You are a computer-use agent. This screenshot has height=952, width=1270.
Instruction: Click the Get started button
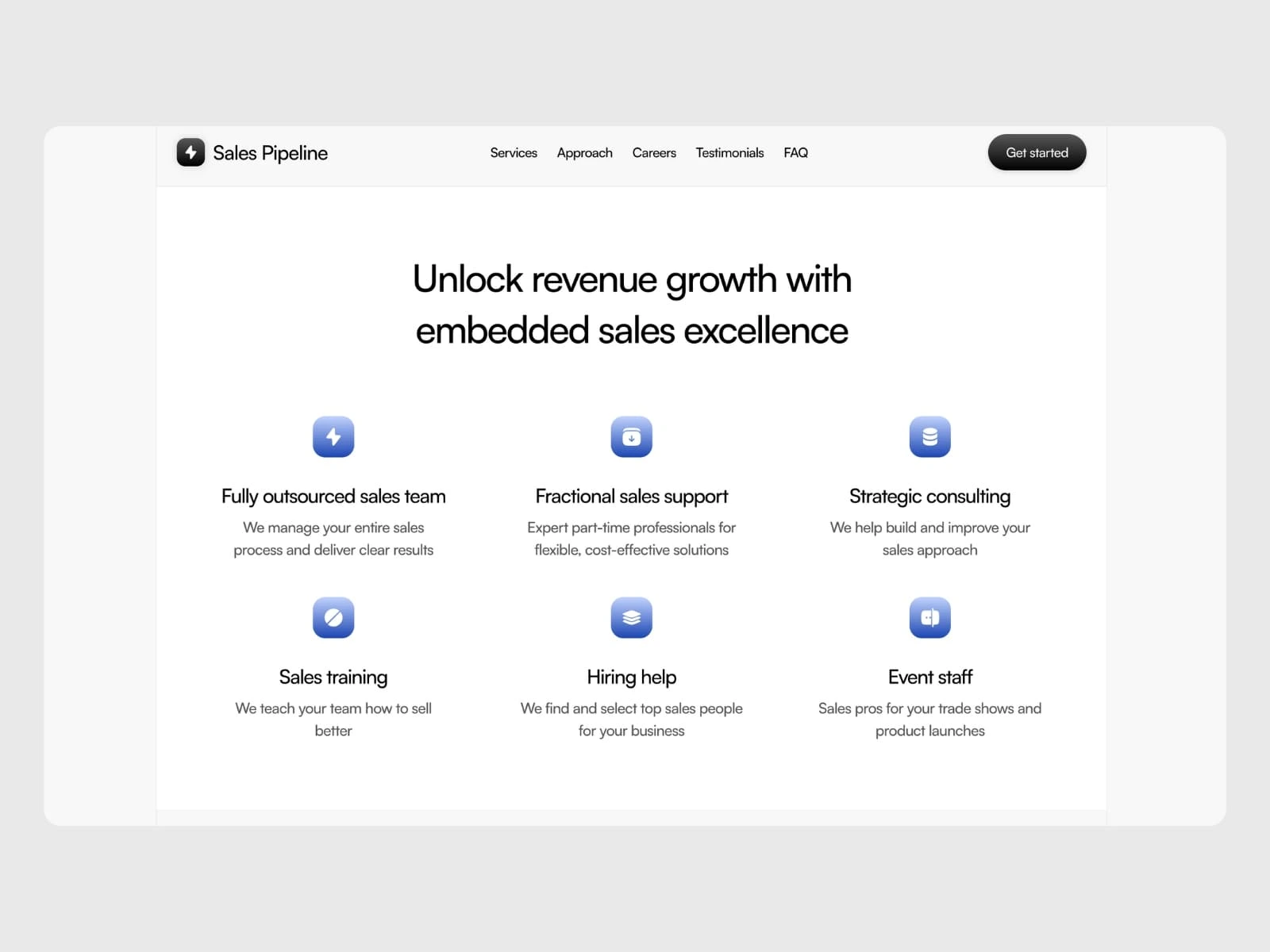tap(1037, 152)
